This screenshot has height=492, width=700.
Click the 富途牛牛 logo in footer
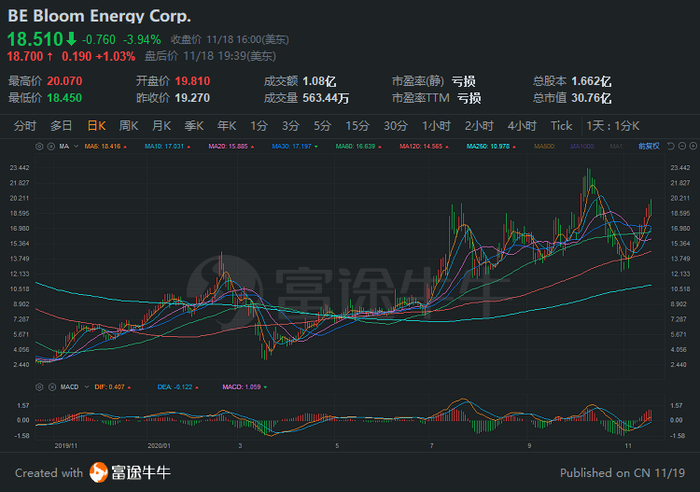pos(130,472)
